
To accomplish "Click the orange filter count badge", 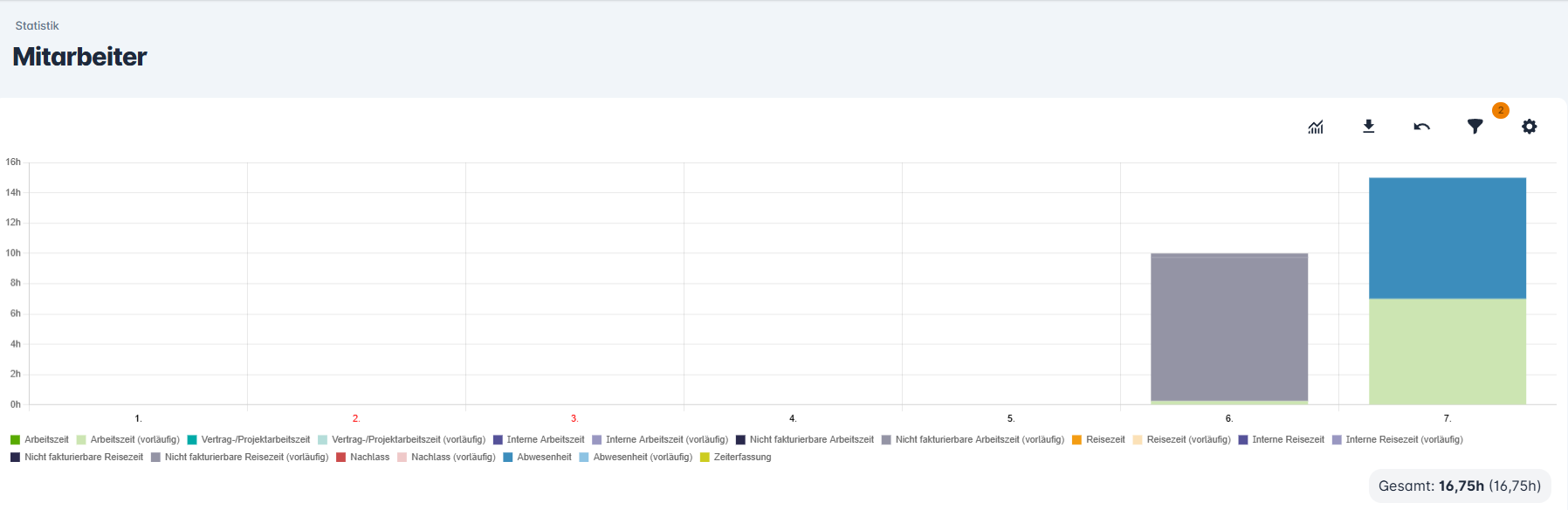I will [1500, 110].
